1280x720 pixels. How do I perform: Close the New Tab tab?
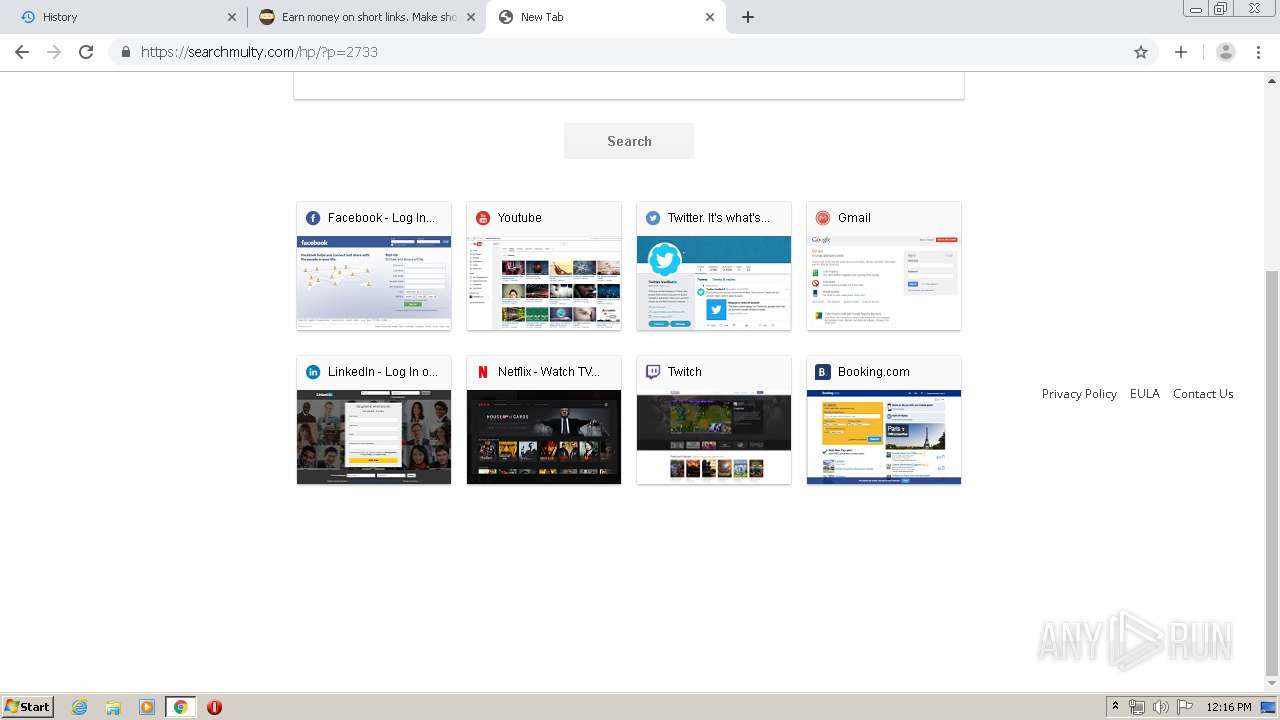[710, 17]
